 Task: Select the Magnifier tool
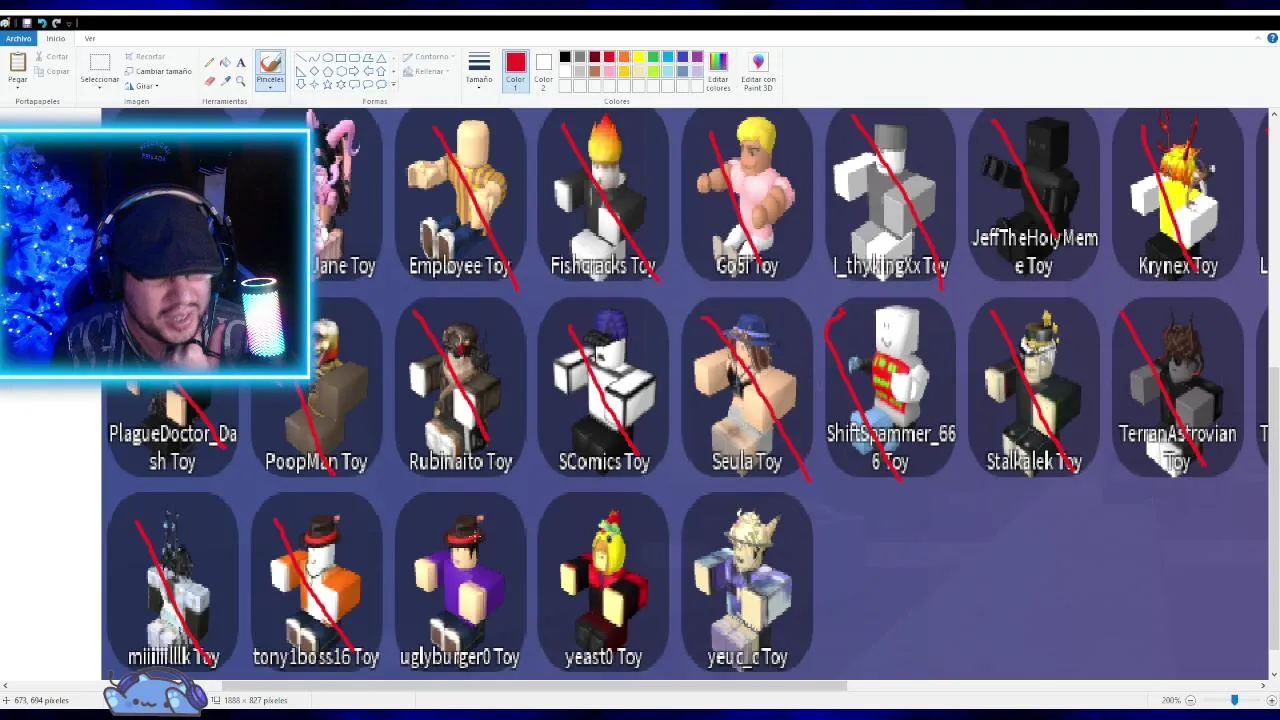[241, 81]
